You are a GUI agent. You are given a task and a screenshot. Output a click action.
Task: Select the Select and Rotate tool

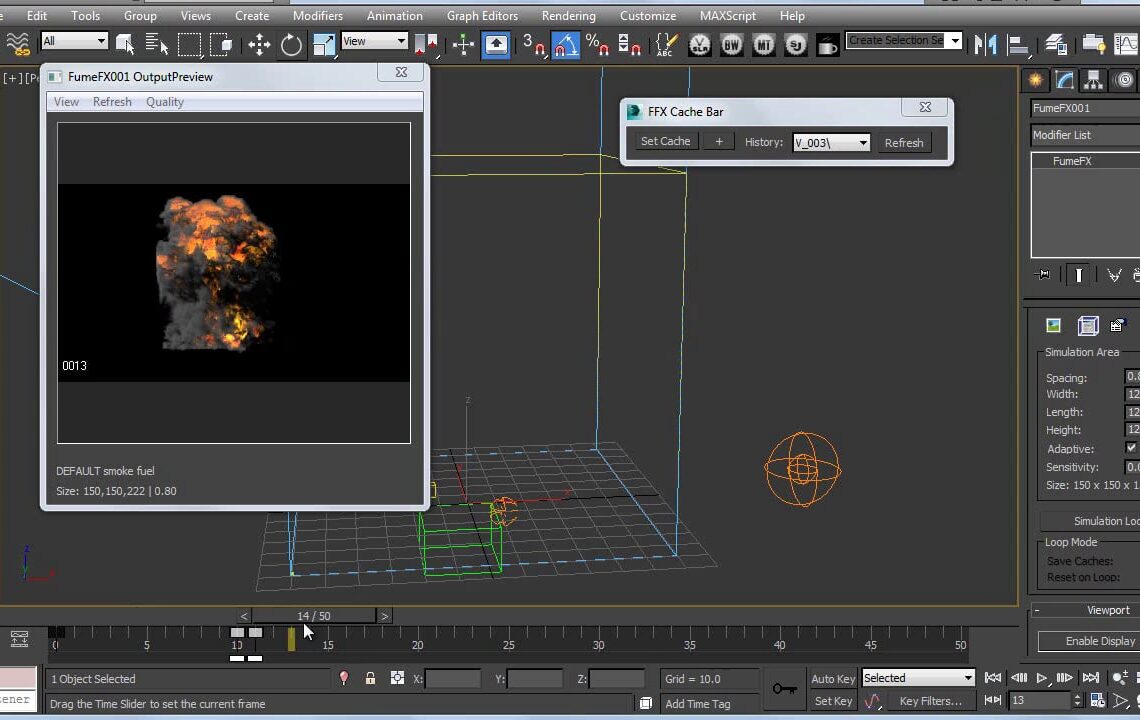[x=289, y=44]
